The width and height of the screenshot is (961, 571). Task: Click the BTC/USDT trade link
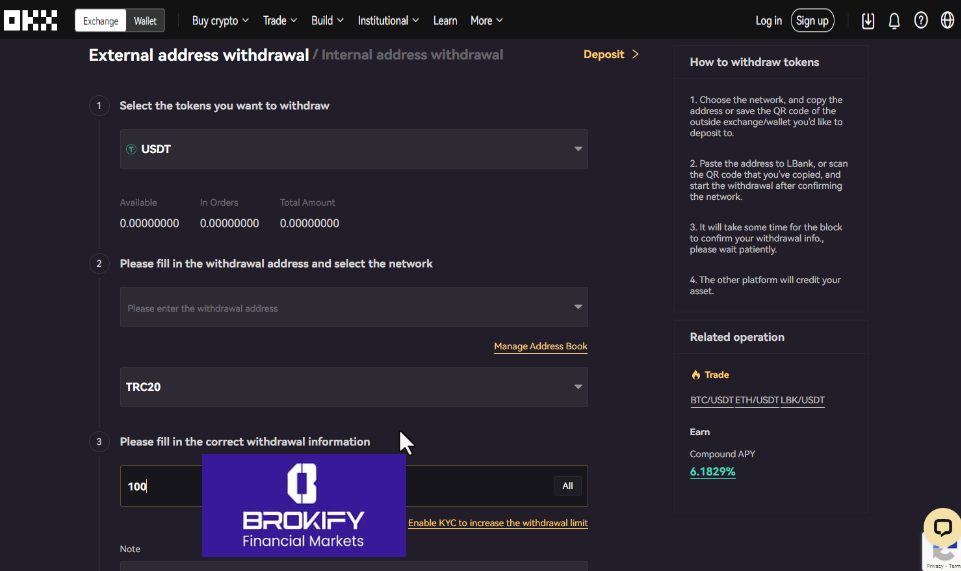coord(711,400)
